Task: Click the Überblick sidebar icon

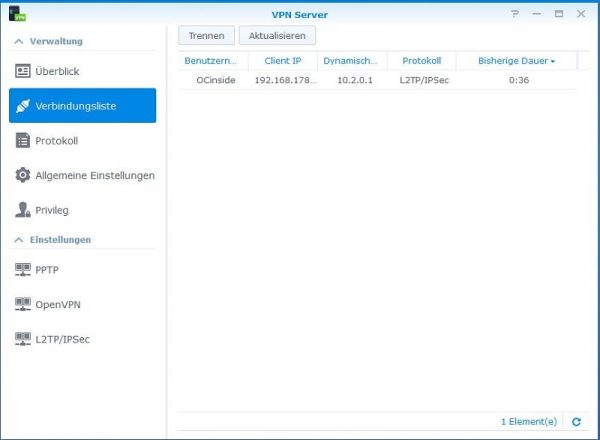Action: tap(24, 71)
